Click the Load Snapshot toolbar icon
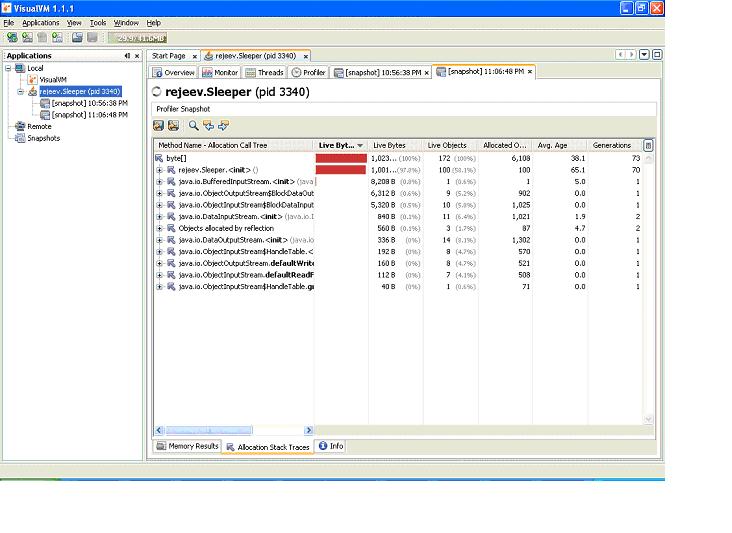The height and width of the screenshot is (533, 732). tap(57, 37)
